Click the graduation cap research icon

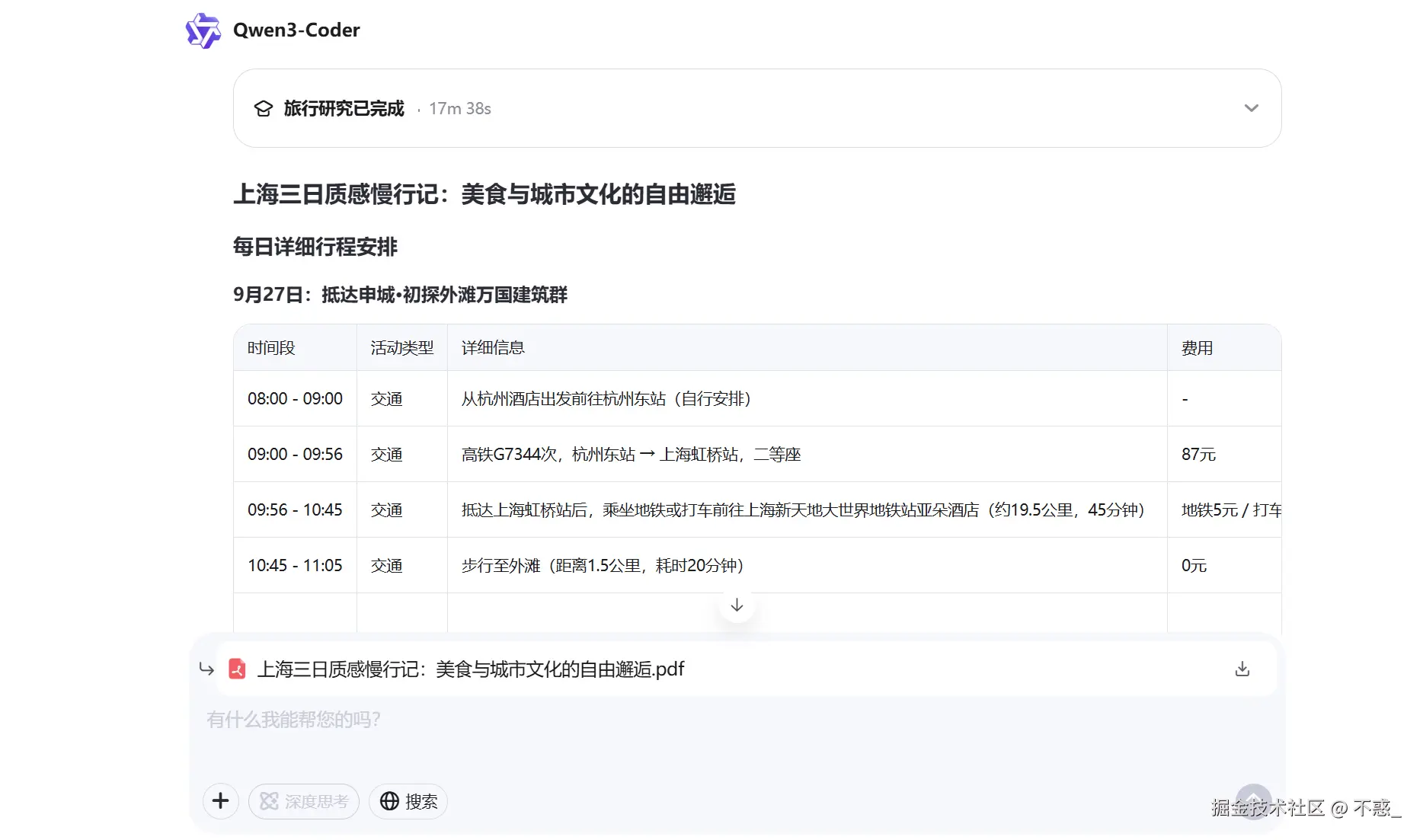click(264, 109)
